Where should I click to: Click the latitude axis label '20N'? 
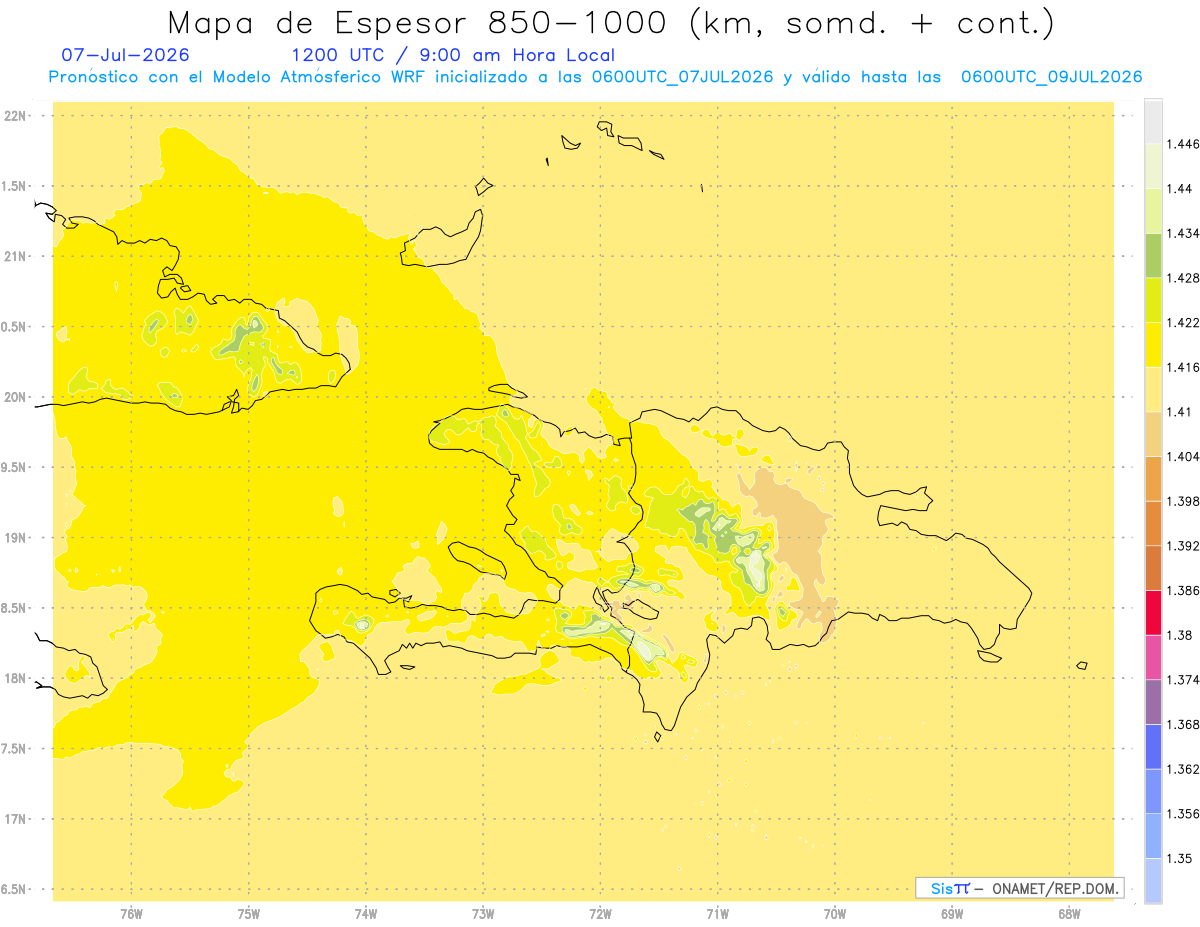(x=16, y=397)
